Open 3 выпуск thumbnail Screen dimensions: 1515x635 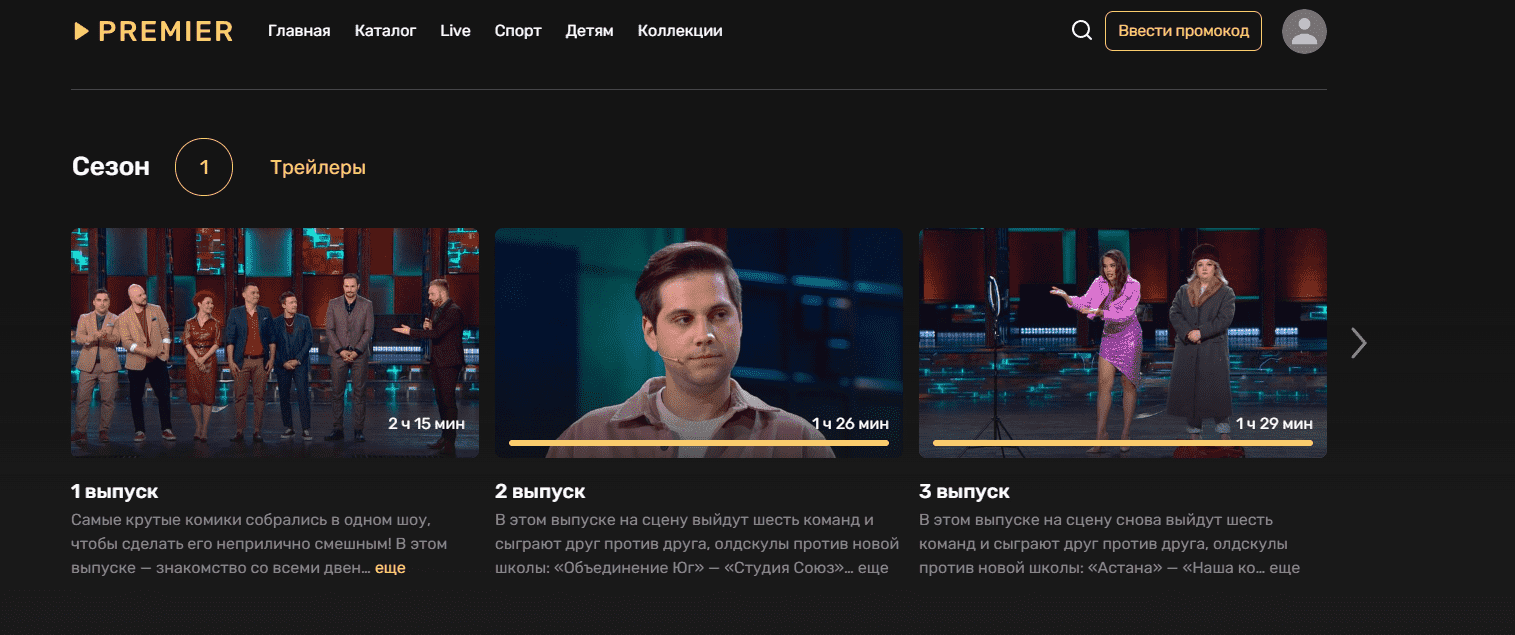coord(1123,343)
